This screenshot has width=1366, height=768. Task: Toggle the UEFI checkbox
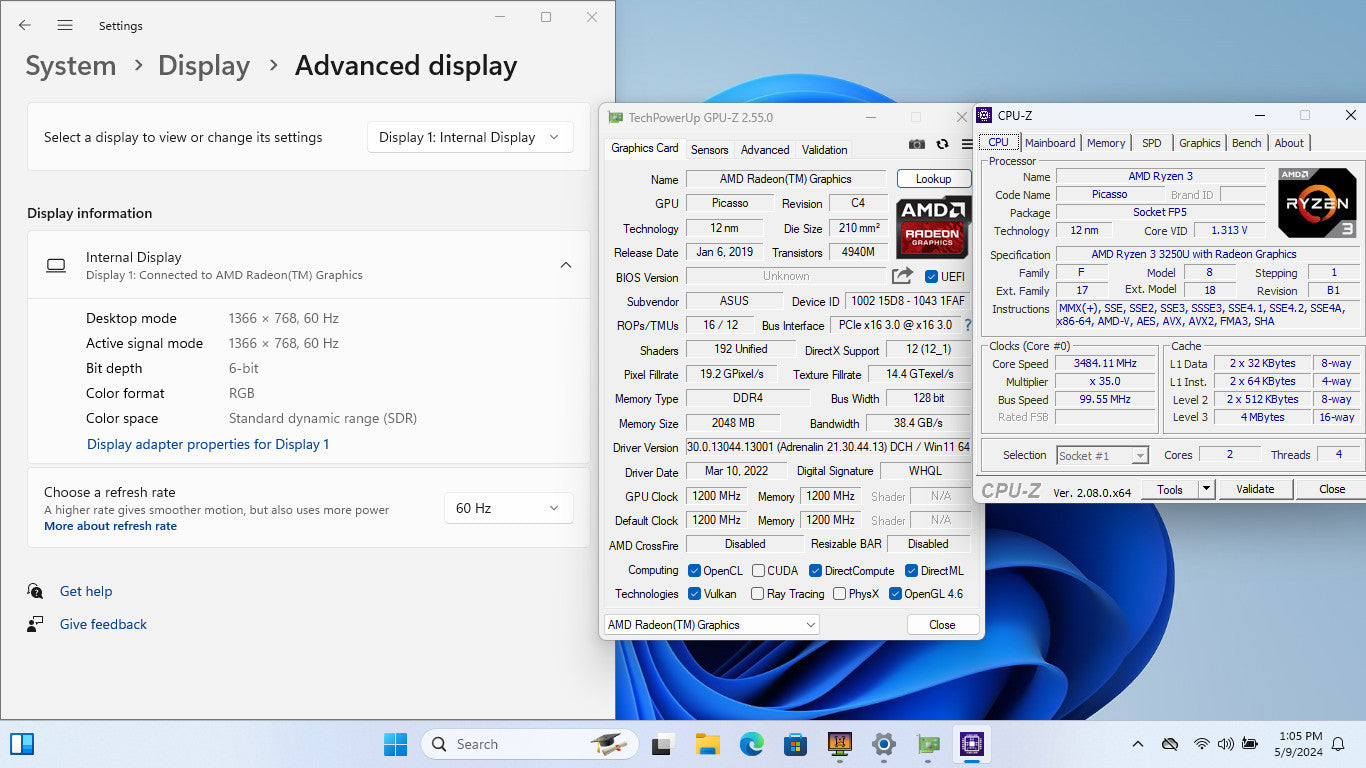point(932,277)
